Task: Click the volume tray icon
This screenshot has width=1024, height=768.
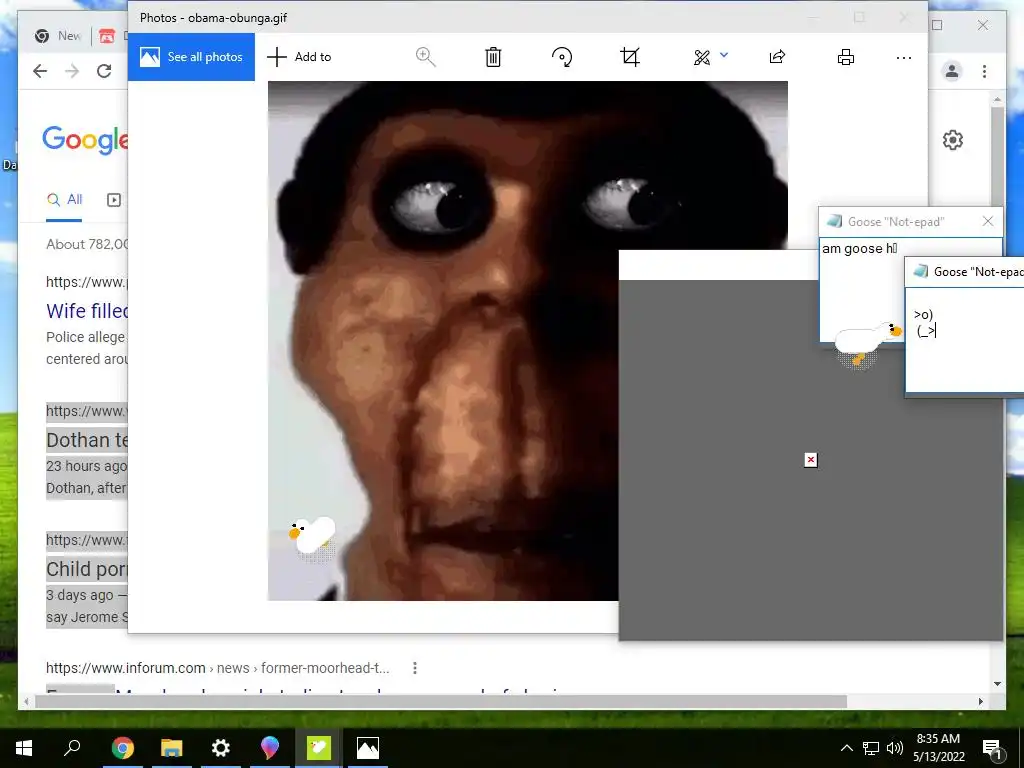Action: point(895,748)
